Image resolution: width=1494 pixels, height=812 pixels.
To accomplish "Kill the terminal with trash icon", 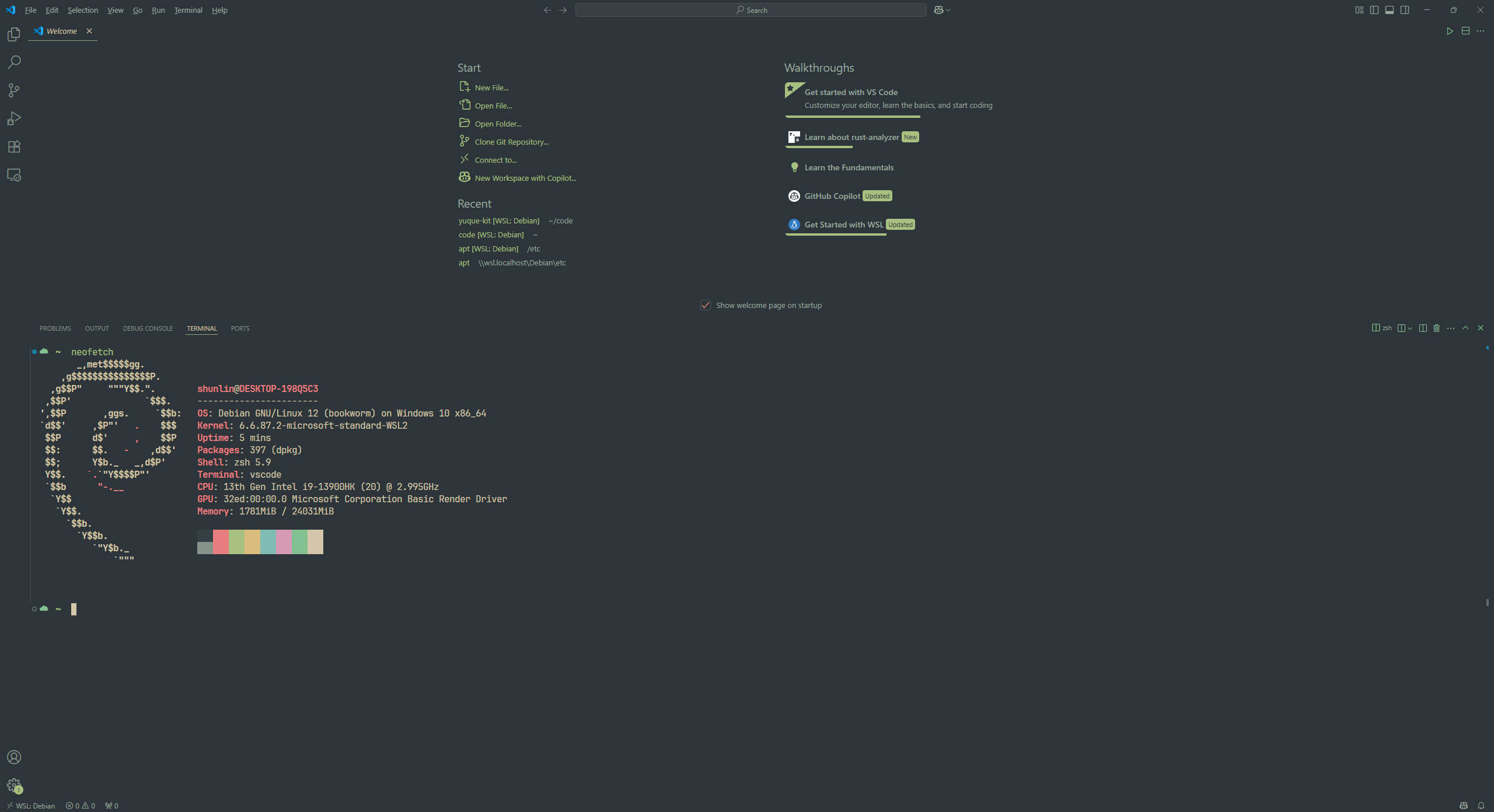I will coord(1437,328).
